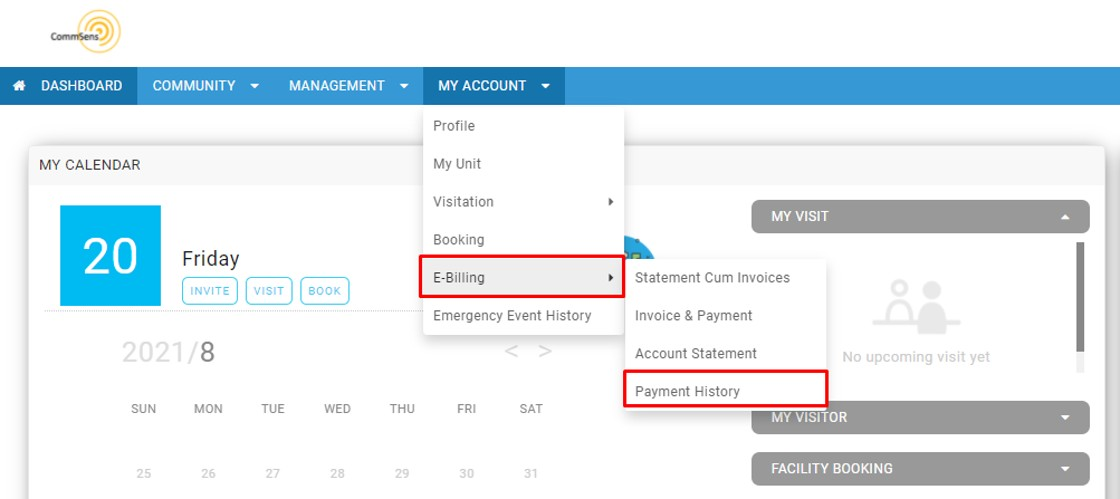1120x499 pixels.
Task: Click the My Visit panel scrollbar
Action: click(1080, 306)
